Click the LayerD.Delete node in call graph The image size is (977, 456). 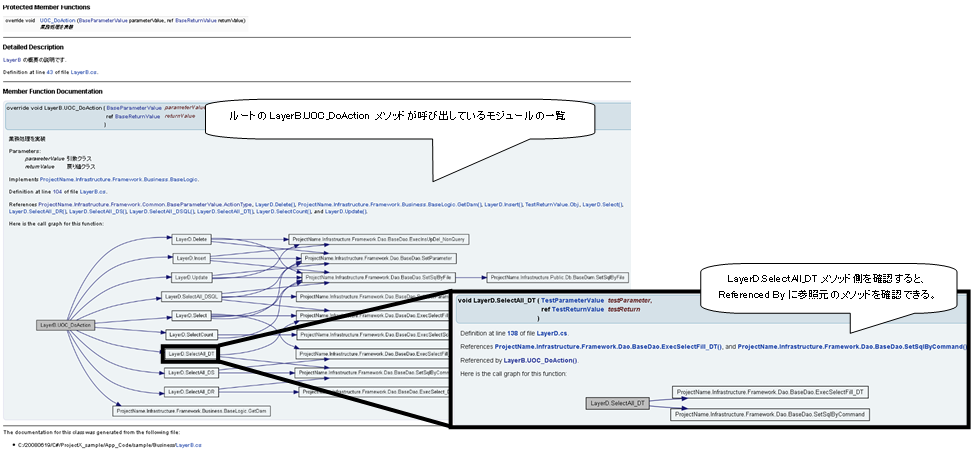pos(190,240)
